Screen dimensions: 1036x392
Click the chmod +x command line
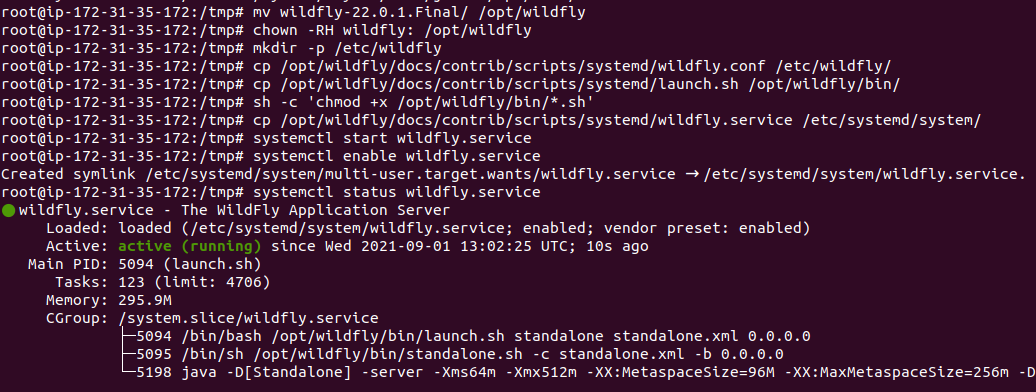click(424, 103)
